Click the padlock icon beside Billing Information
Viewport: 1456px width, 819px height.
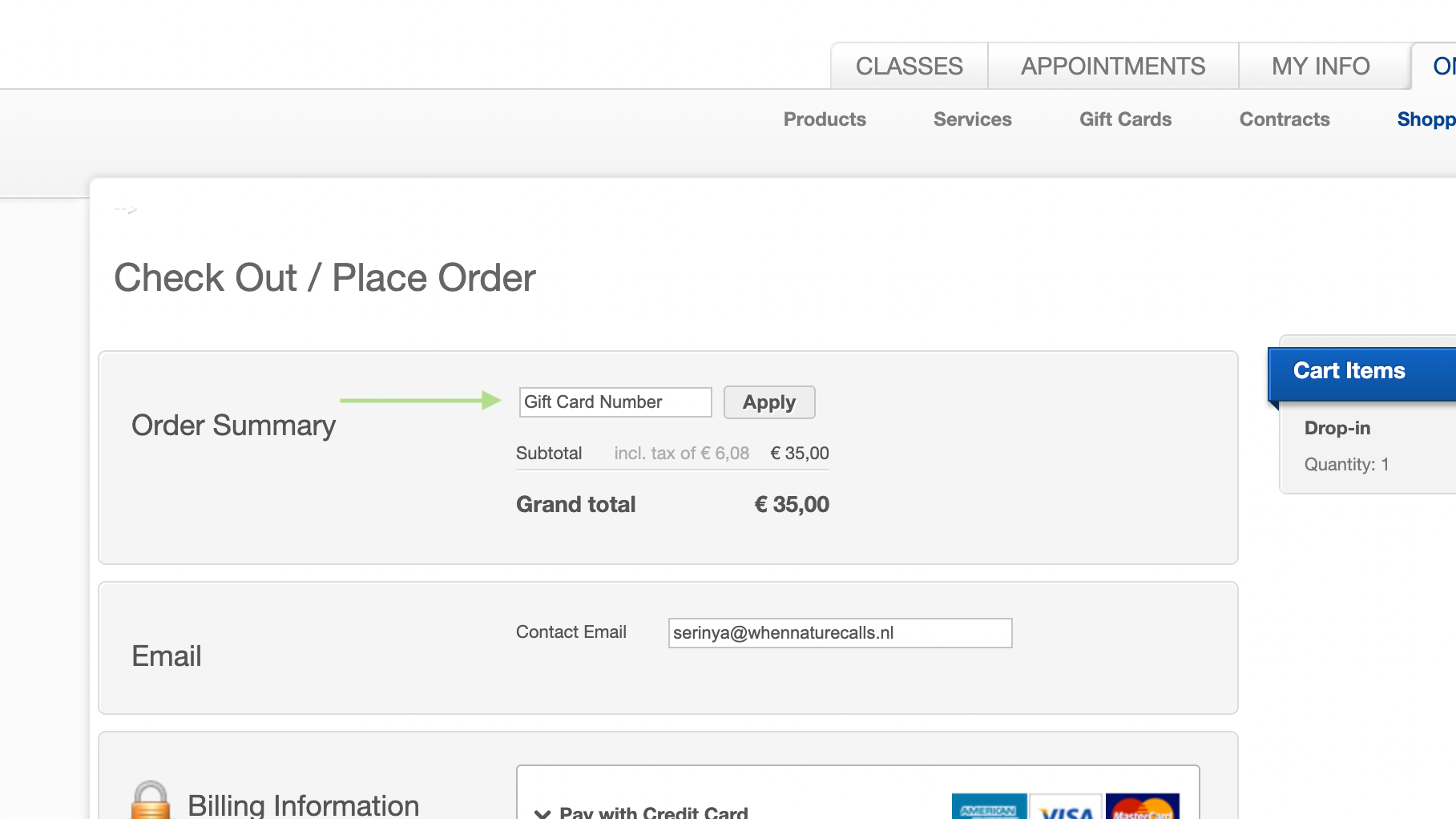[x=150, y=801]
